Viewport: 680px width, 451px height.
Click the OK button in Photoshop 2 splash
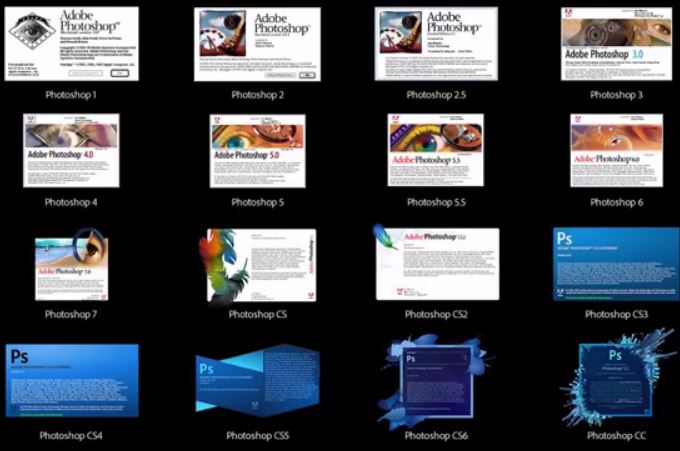[x=307, y=75]
